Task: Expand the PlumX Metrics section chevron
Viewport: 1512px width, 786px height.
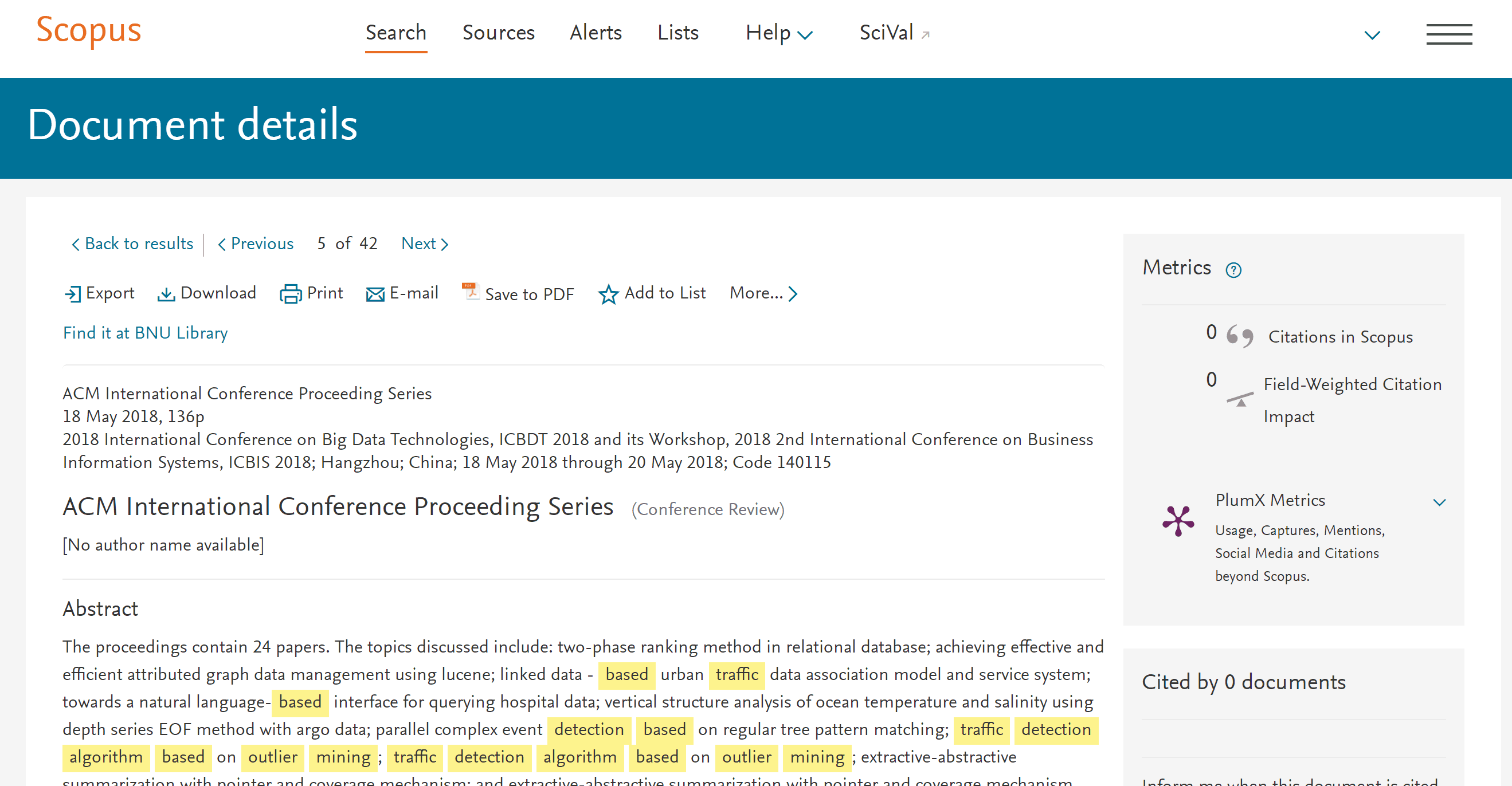Action: click(x=1439, y=502)
